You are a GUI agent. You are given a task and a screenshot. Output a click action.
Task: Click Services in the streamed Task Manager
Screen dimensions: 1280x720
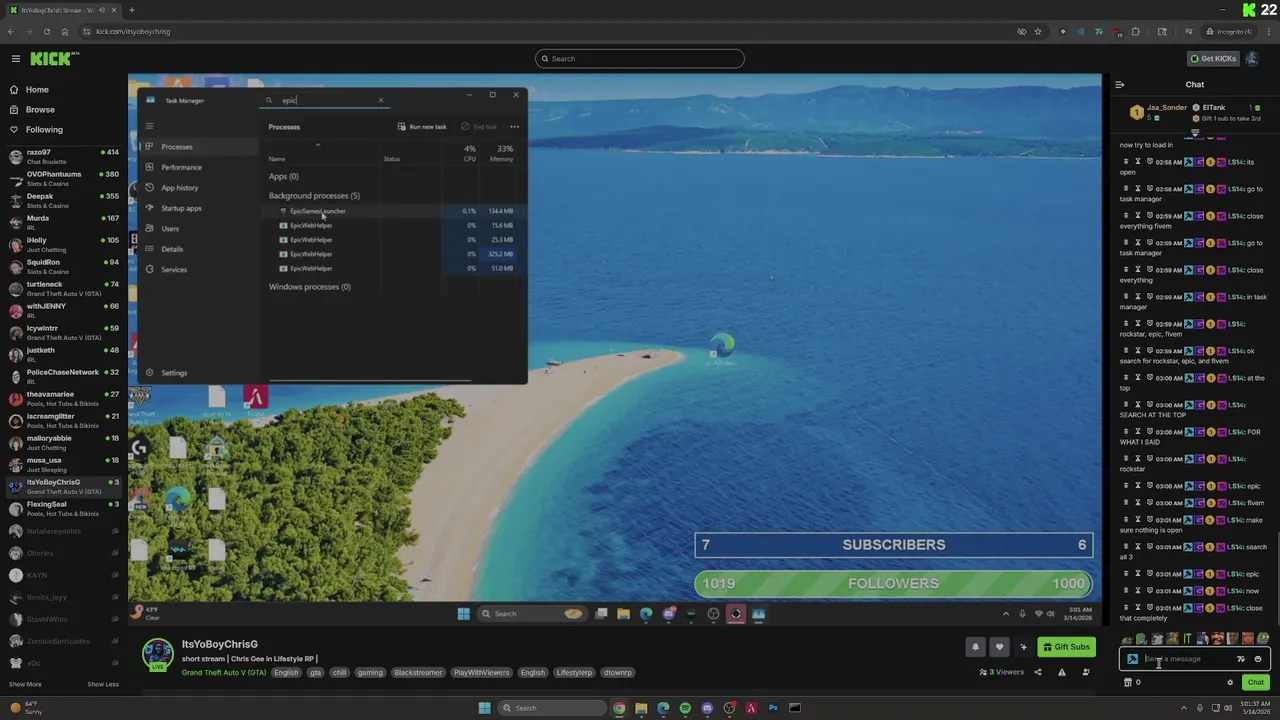point(174,270)
